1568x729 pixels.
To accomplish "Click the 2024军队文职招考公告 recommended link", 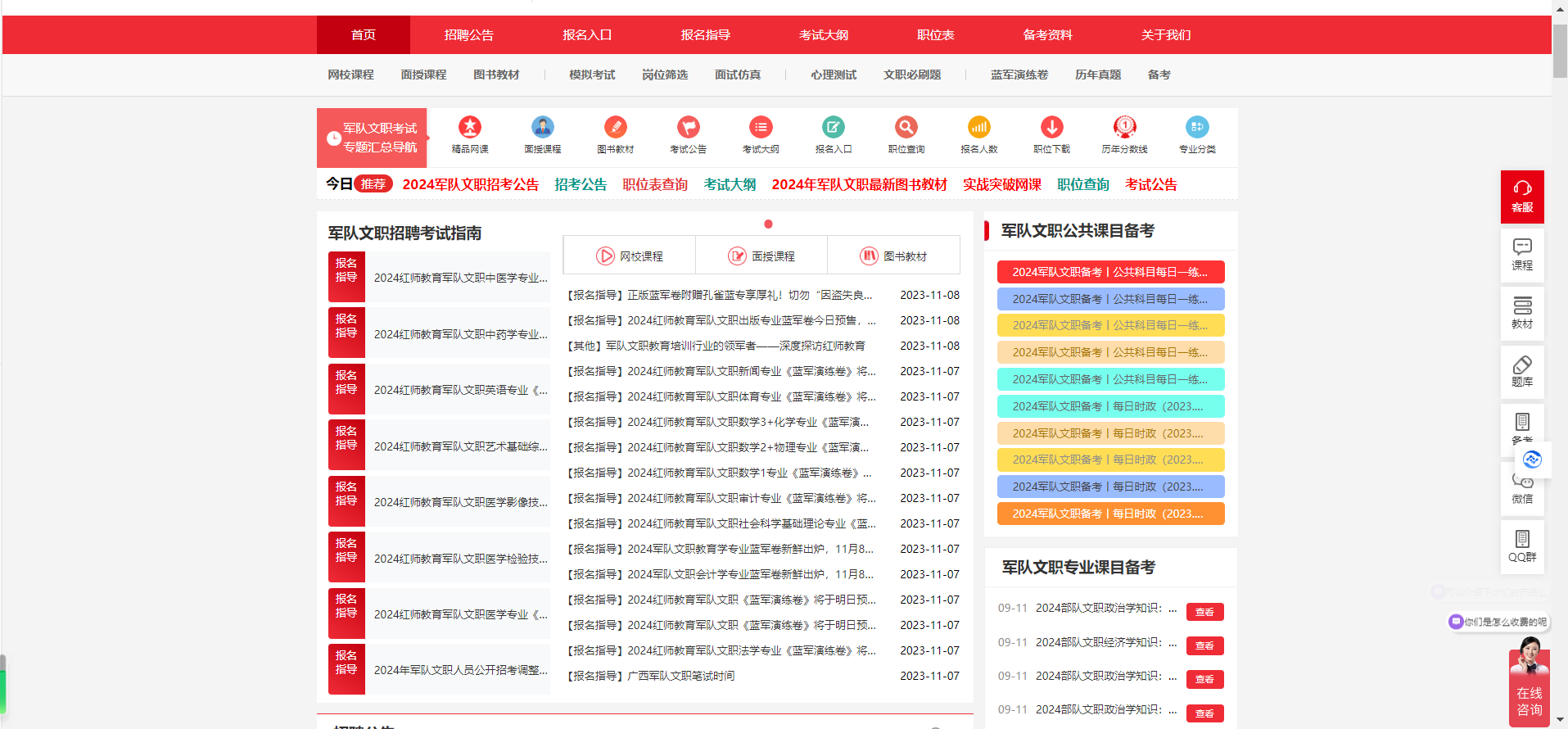I will tap(470, 185).
